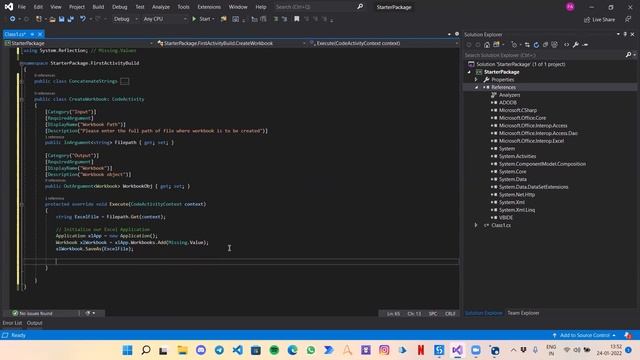This screenshot has width=640, height=360.
Task: Close the Class1.cs tab
Action: (40, 34)
